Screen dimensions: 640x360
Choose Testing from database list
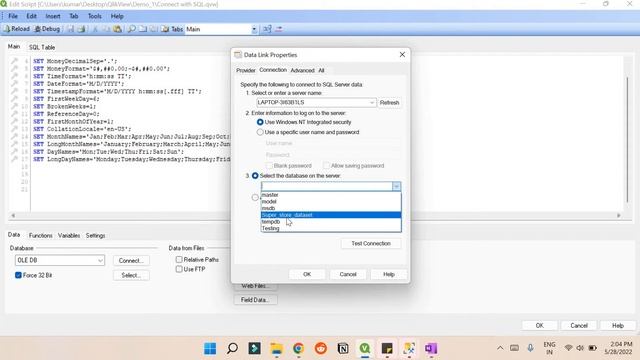click(331, 229)
